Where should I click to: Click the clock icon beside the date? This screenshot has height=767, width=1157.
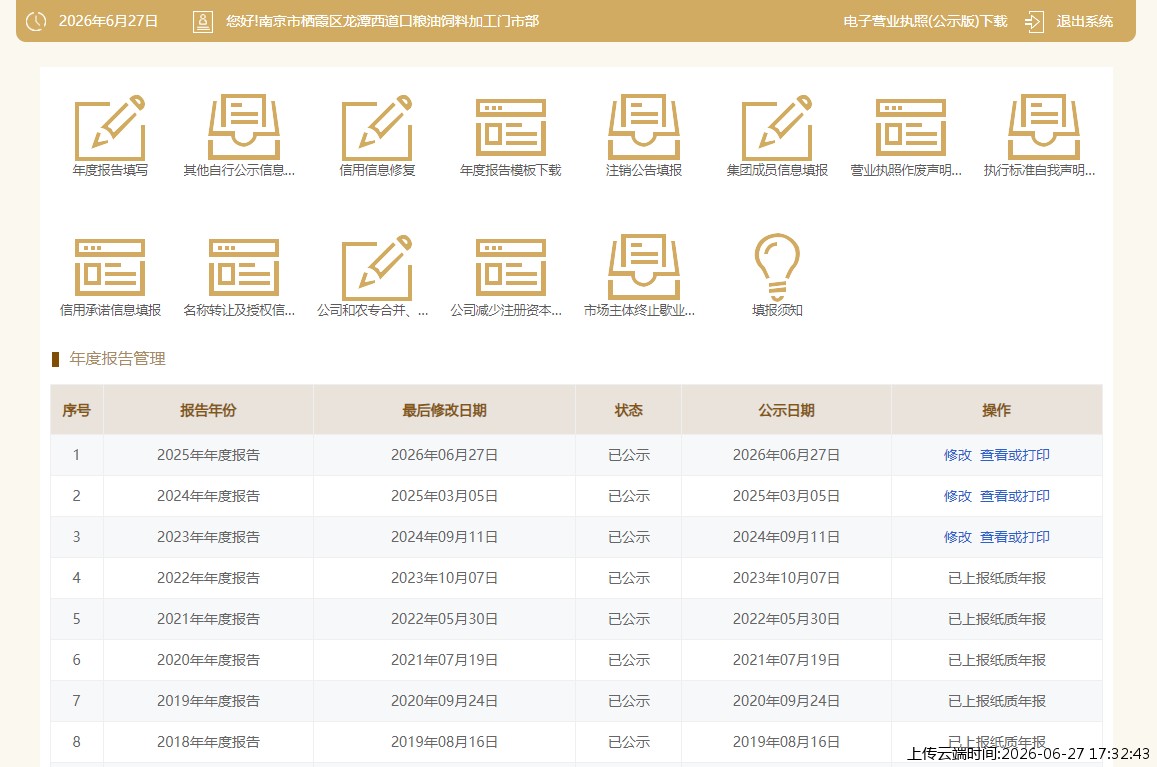click(x=35, y=21)
